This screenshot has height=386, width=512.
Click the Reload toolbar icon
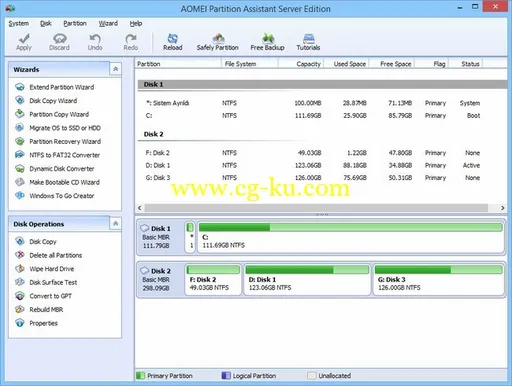tap(173, 39)
